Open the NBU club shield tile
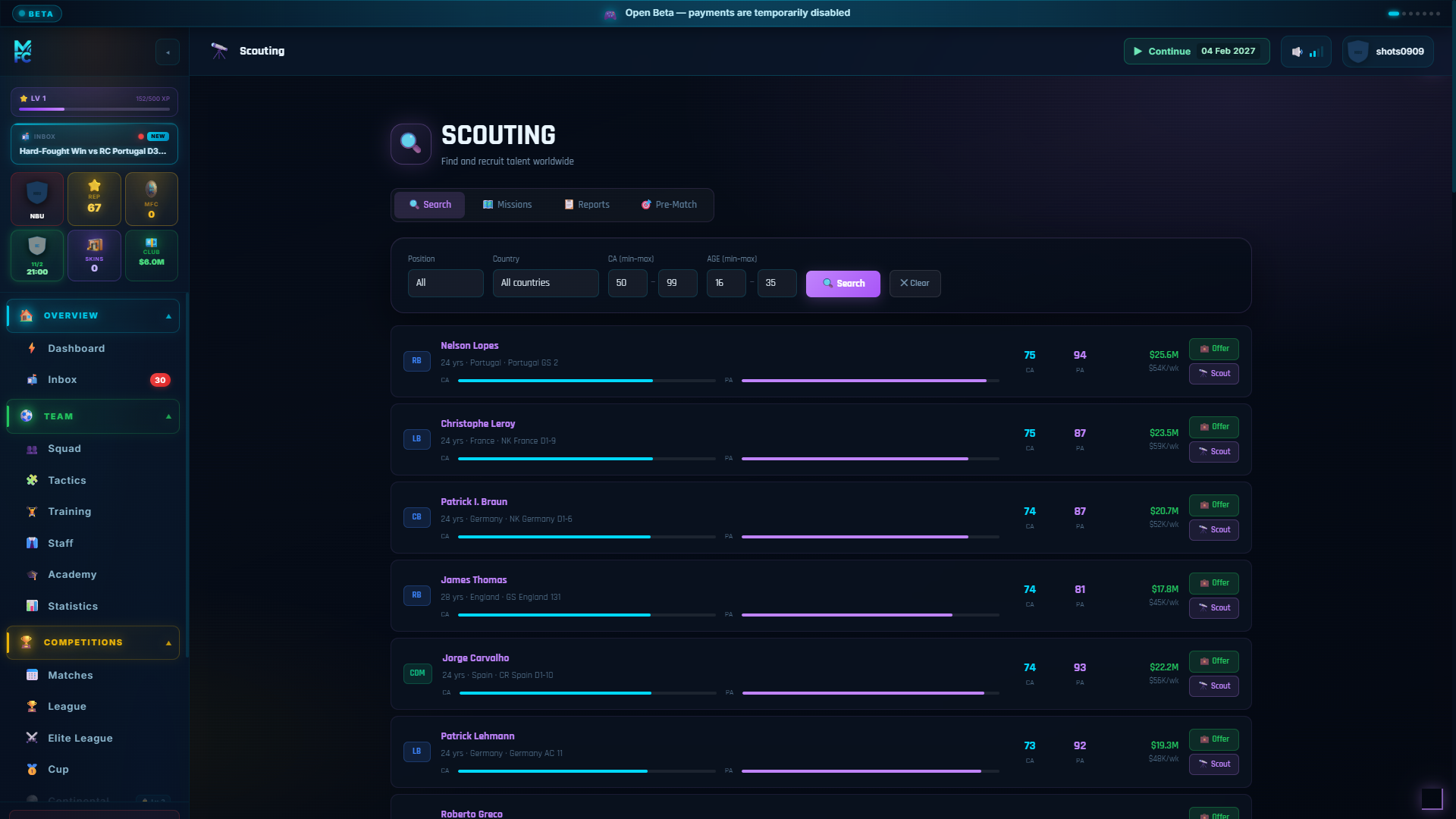 point(37,199)
